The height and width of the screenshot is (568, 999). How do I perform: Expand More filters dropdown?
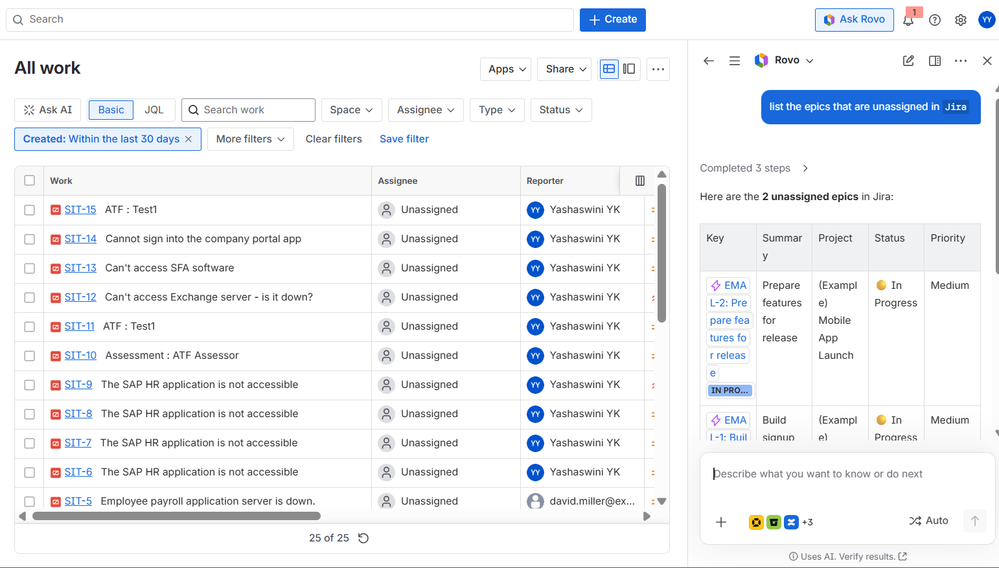coord(250,139)
